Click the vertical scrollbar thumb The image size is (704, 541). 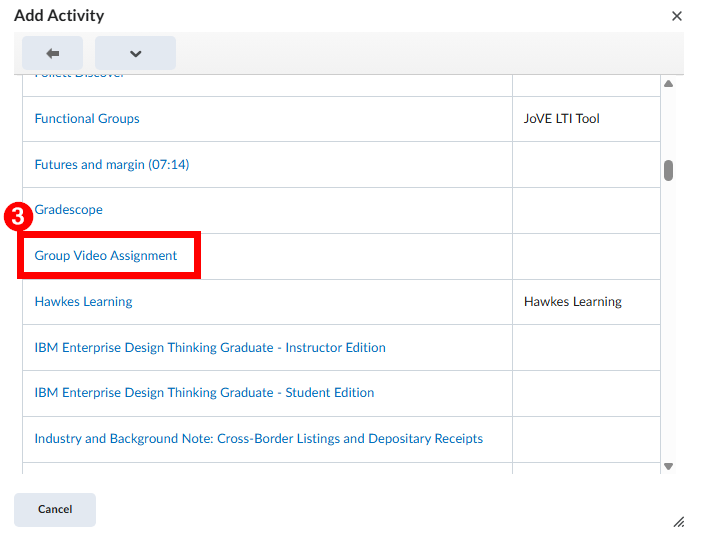coord(669,170)
